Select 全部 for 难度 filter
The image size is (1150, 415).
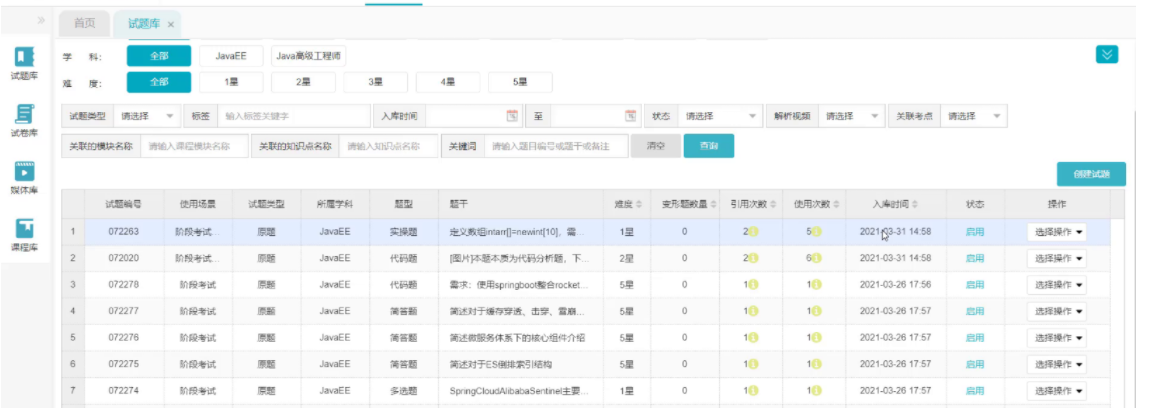[x=158, y=82]
